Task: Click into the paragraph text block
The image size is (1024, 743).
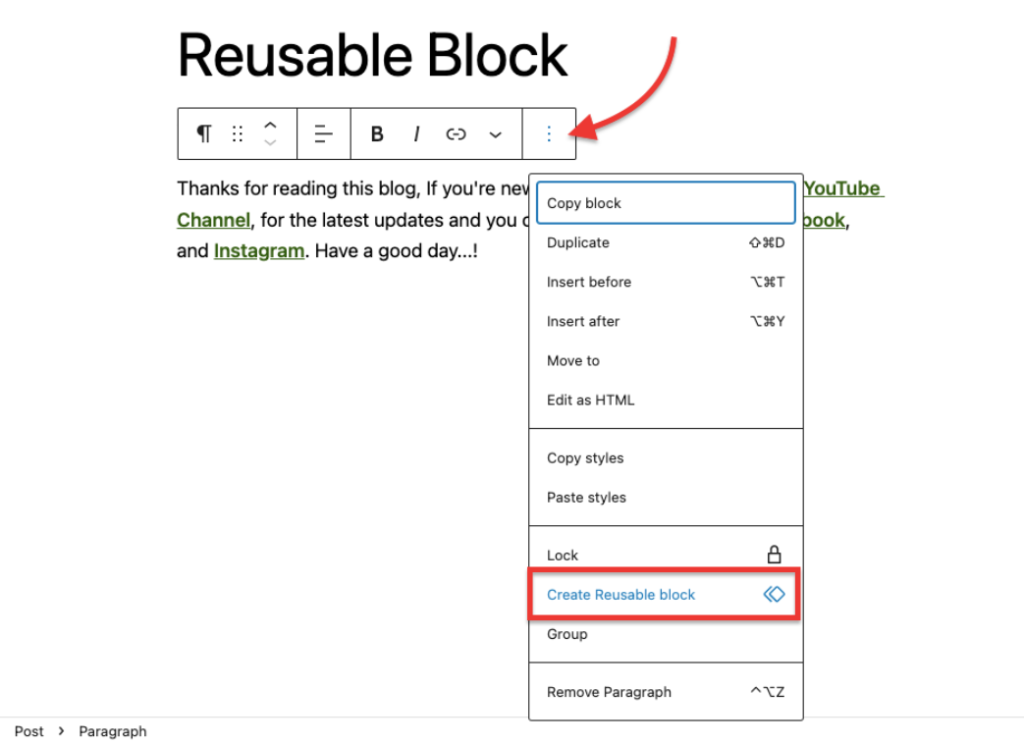Action: tap(353, 220)
